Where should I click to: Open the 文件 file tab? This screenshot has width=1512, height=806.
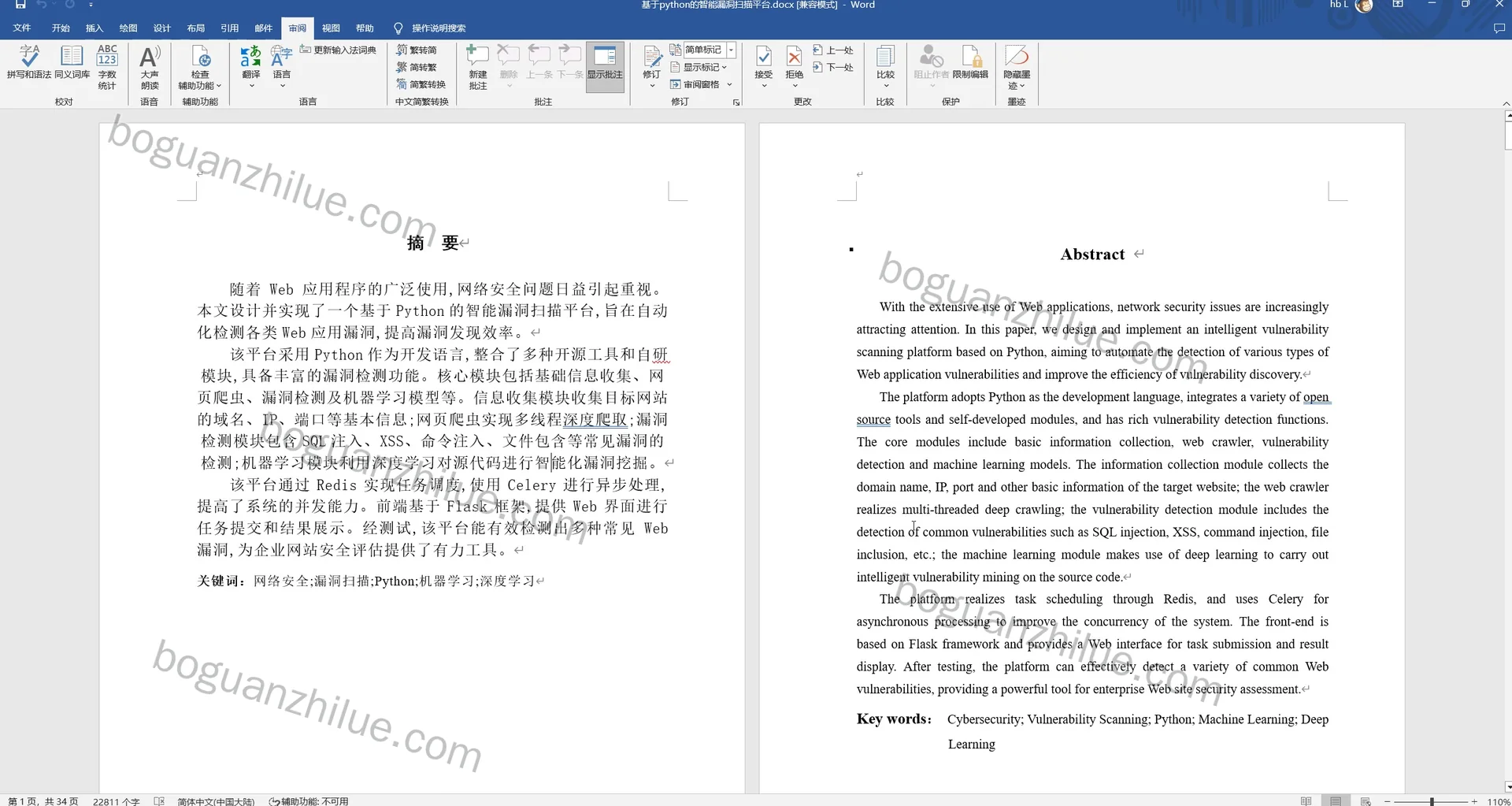[22, 28]
